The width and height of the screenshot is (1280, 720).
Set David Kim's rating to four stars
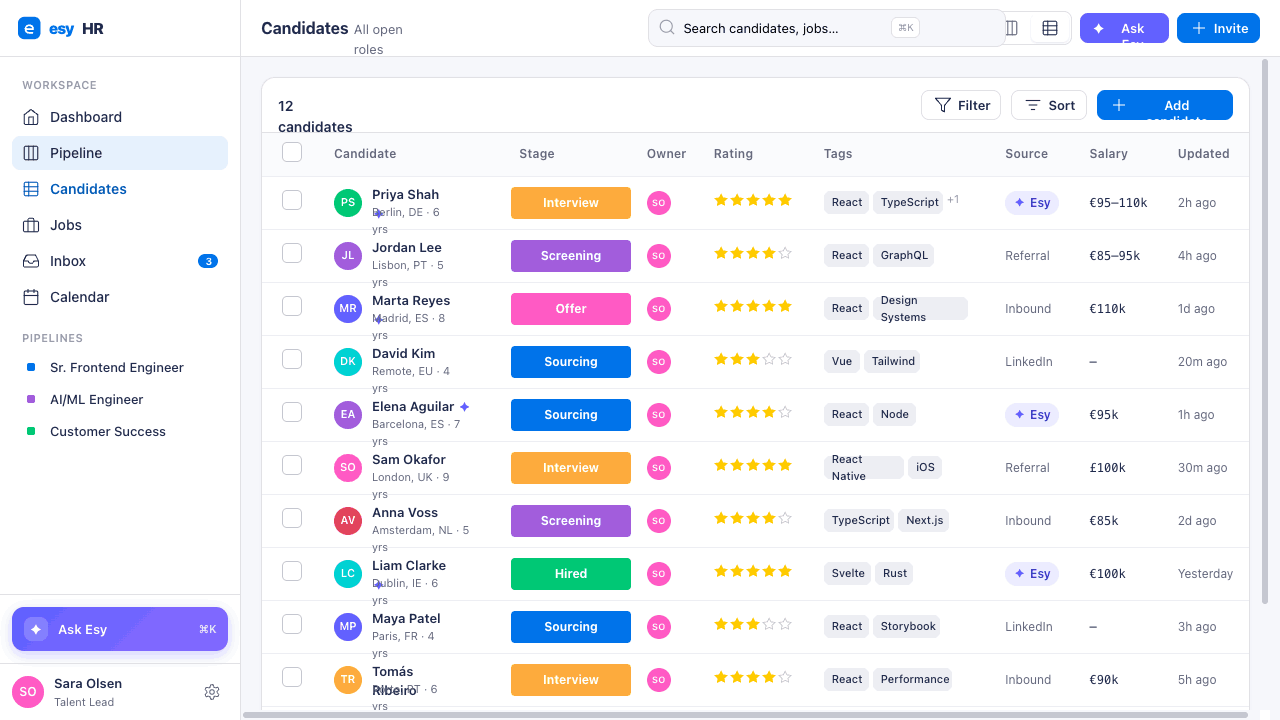tap(769, 359)
